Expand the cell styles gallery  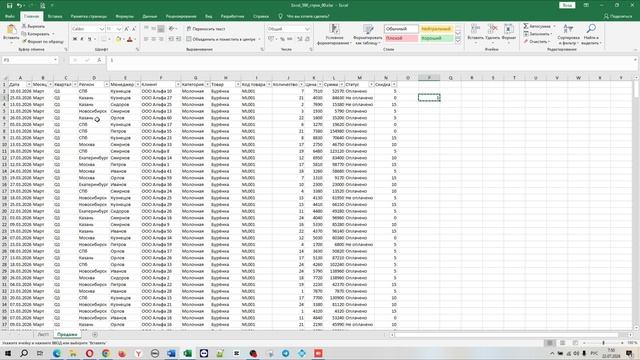point(458,40)
